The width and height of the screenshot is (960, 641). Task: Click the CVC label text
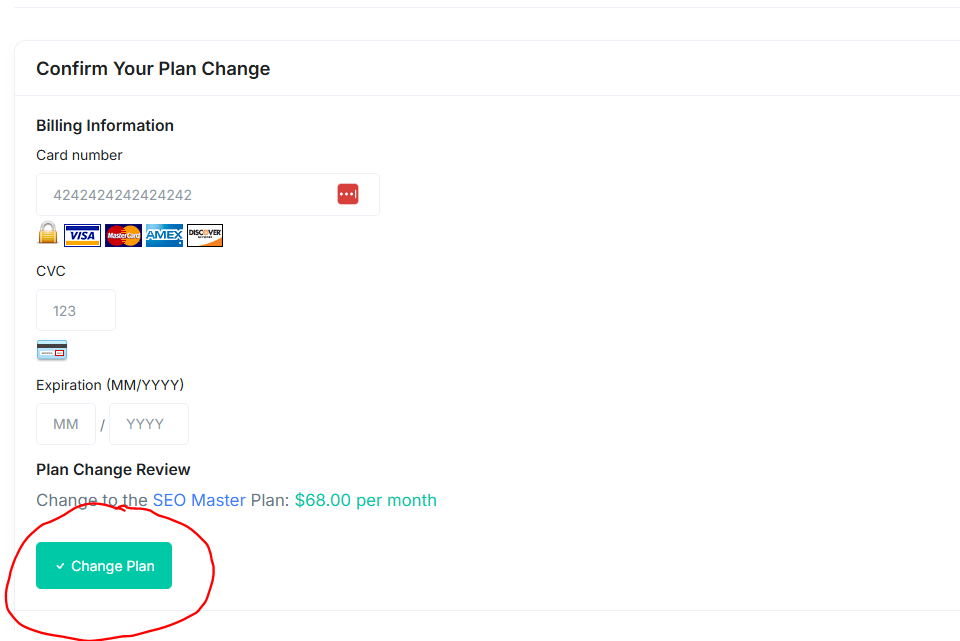(x=51, y=271)
